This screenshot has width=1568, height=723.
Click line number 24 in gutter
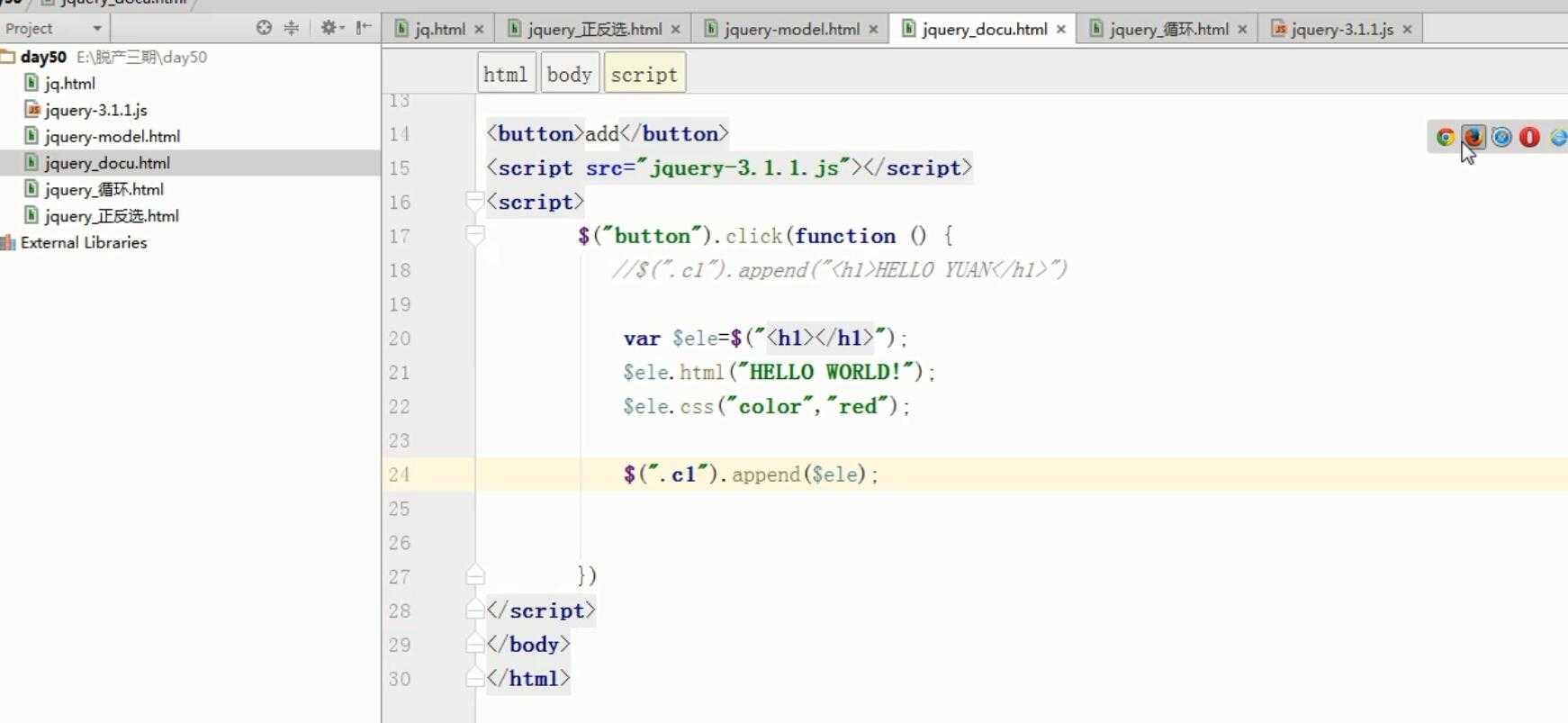pyautogui.click(x=400, y=474)
